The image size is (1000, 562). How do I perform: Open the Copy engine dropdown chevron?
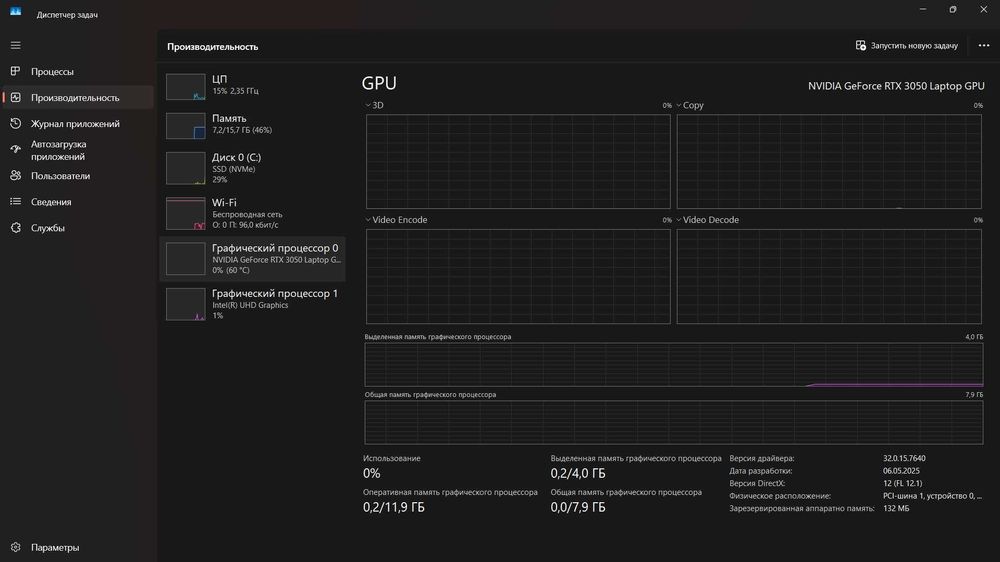point(679,105)
